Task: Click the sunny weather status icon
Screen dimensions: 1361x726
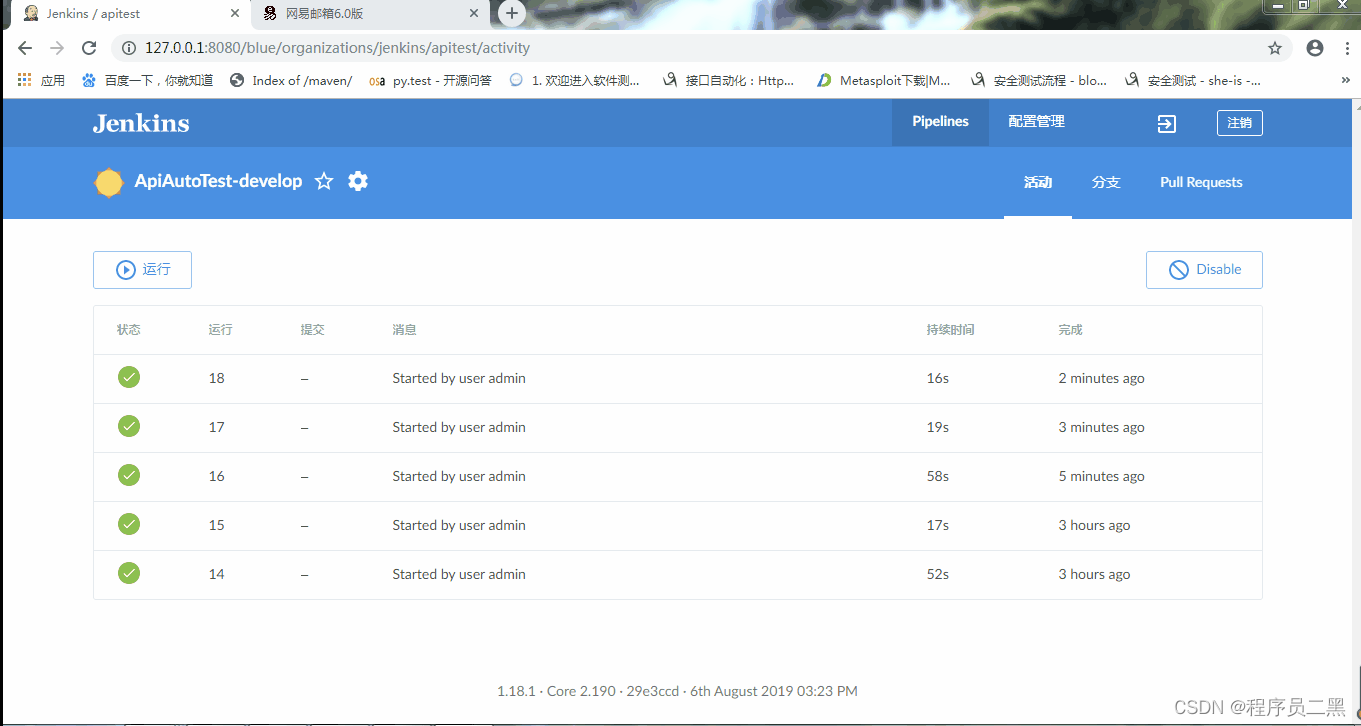Action: click(108, 182)
